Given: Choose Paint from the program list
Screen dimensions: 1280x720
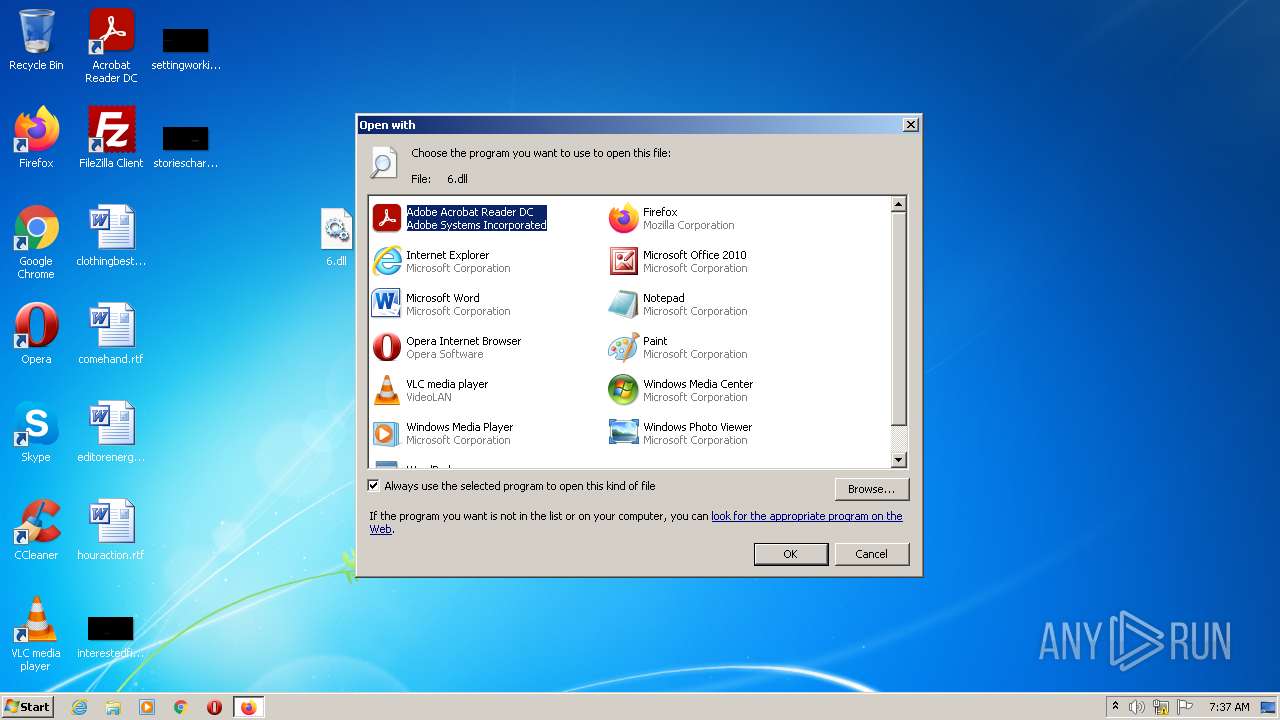Looking at the screenshot, I should 678,347.
